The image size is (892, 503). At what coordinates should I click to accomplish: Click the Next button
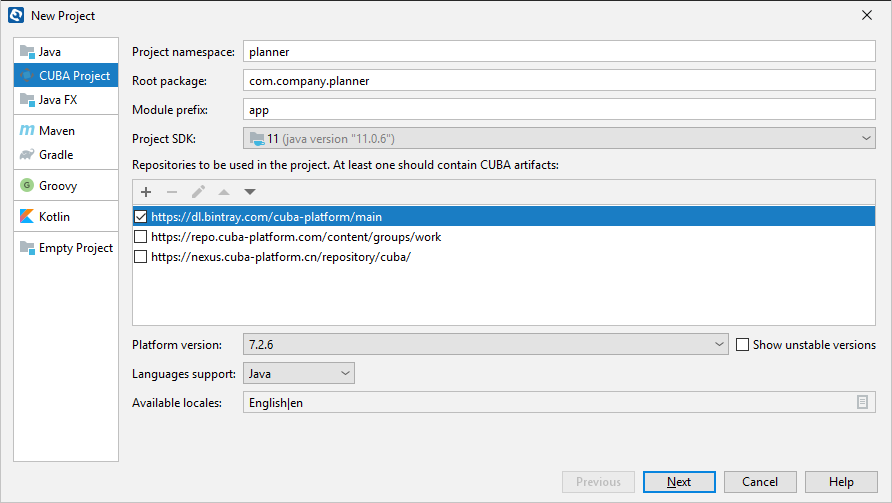click(679, 482)
